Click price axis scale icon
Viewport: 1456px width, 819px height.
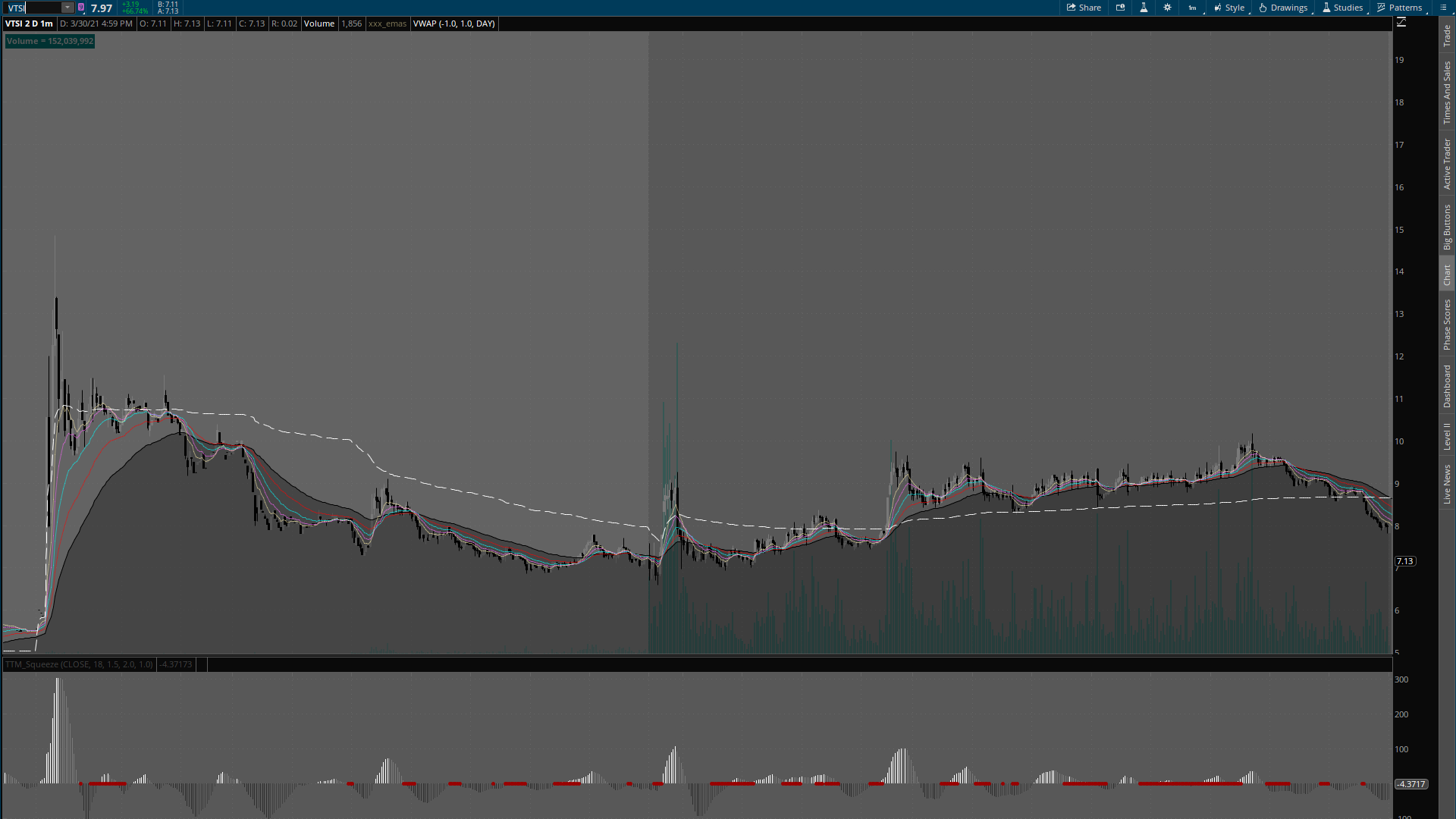[1401, 23]
